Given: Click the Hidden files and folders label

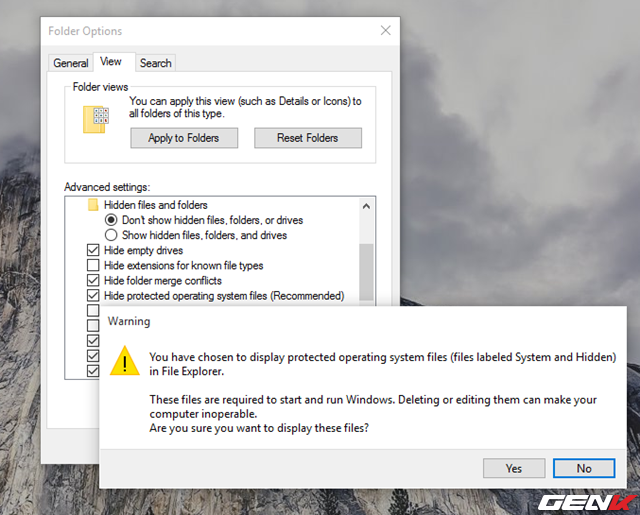Looking at the screenshot, I should 156,205.
